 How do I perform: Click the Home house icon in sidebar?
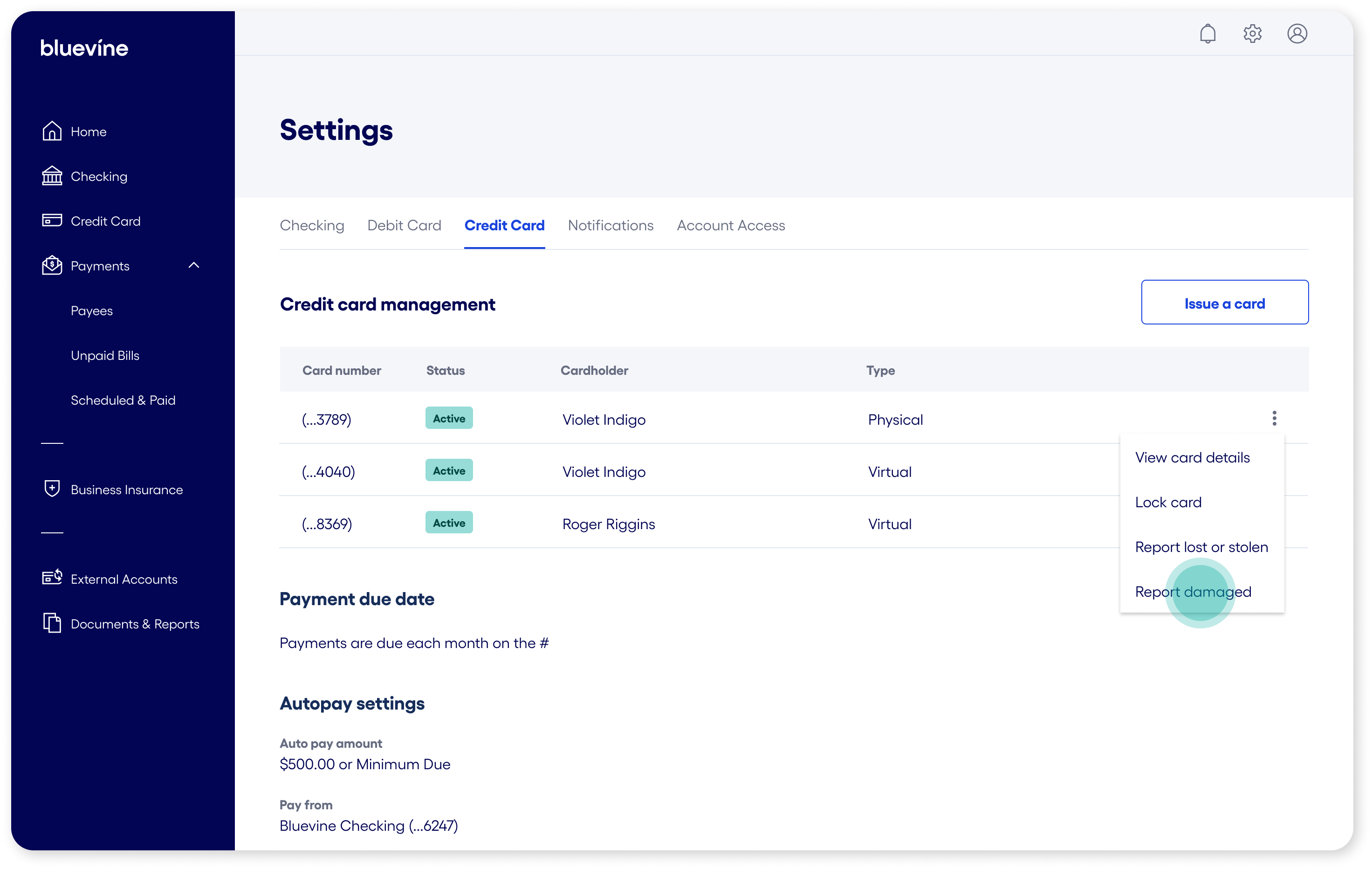[x=52, y=131]
